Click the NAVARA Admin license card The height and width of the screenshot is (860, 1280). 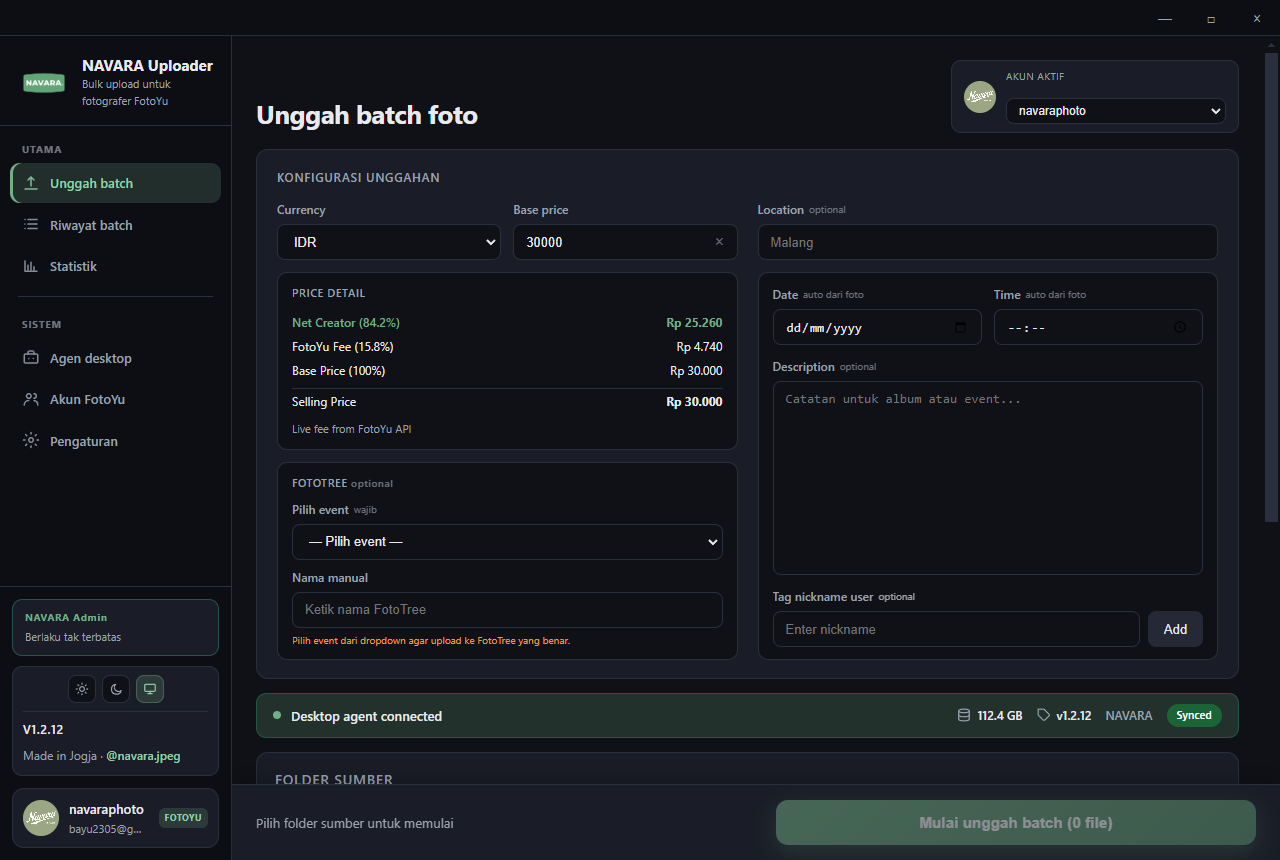[115, 627]
